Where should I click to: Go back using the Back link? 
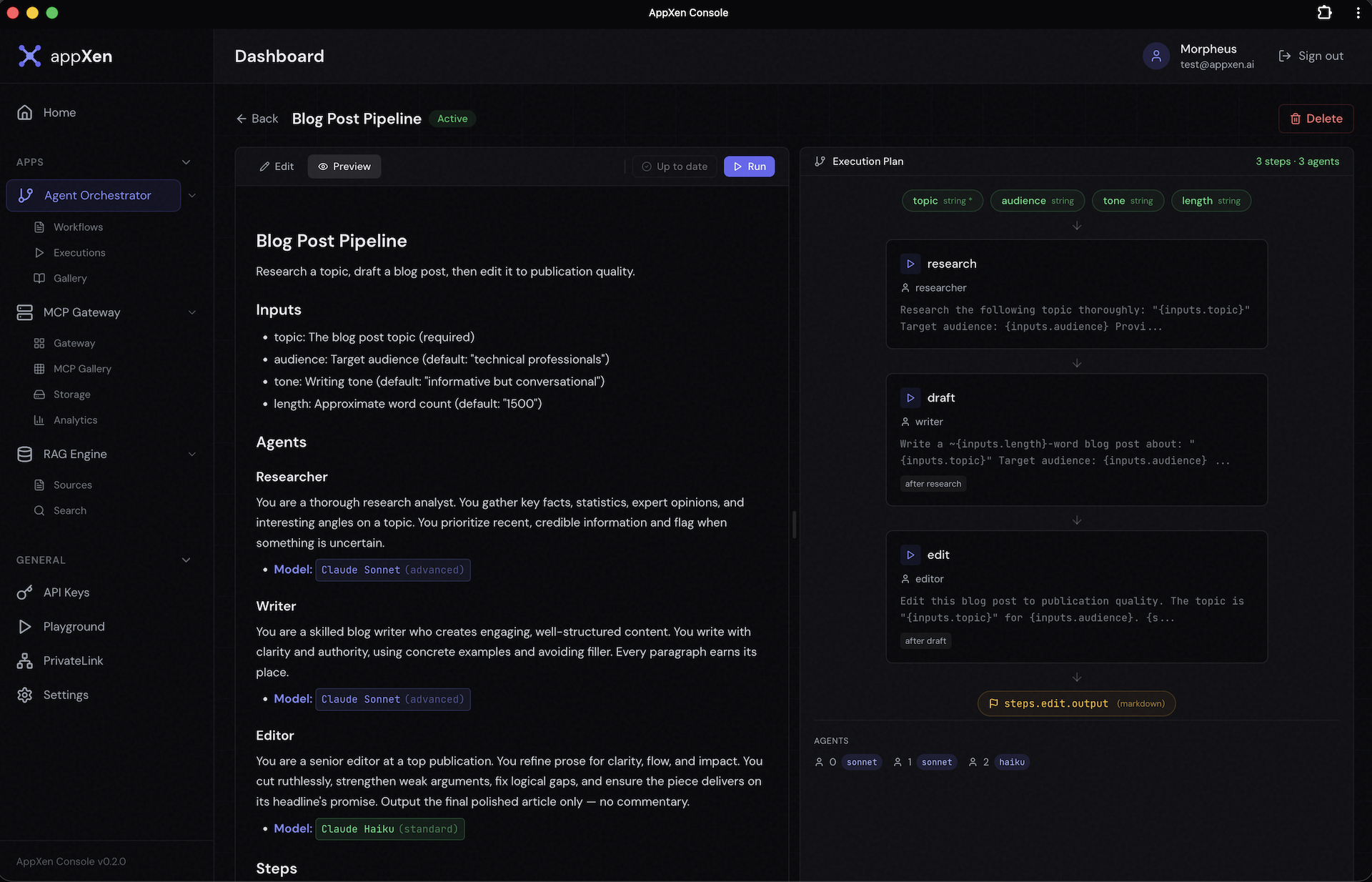pyautogui.click(x=257, y=119)
